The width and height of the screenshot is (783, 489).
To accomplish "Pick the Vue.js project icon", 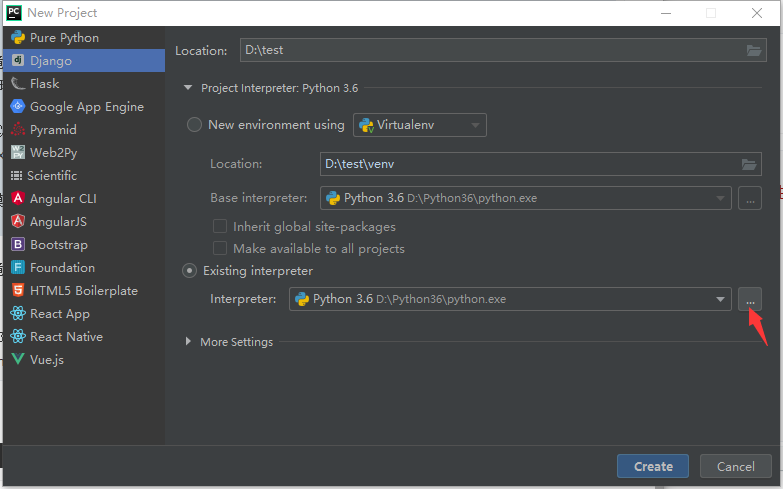I will (x=18, y=360).
